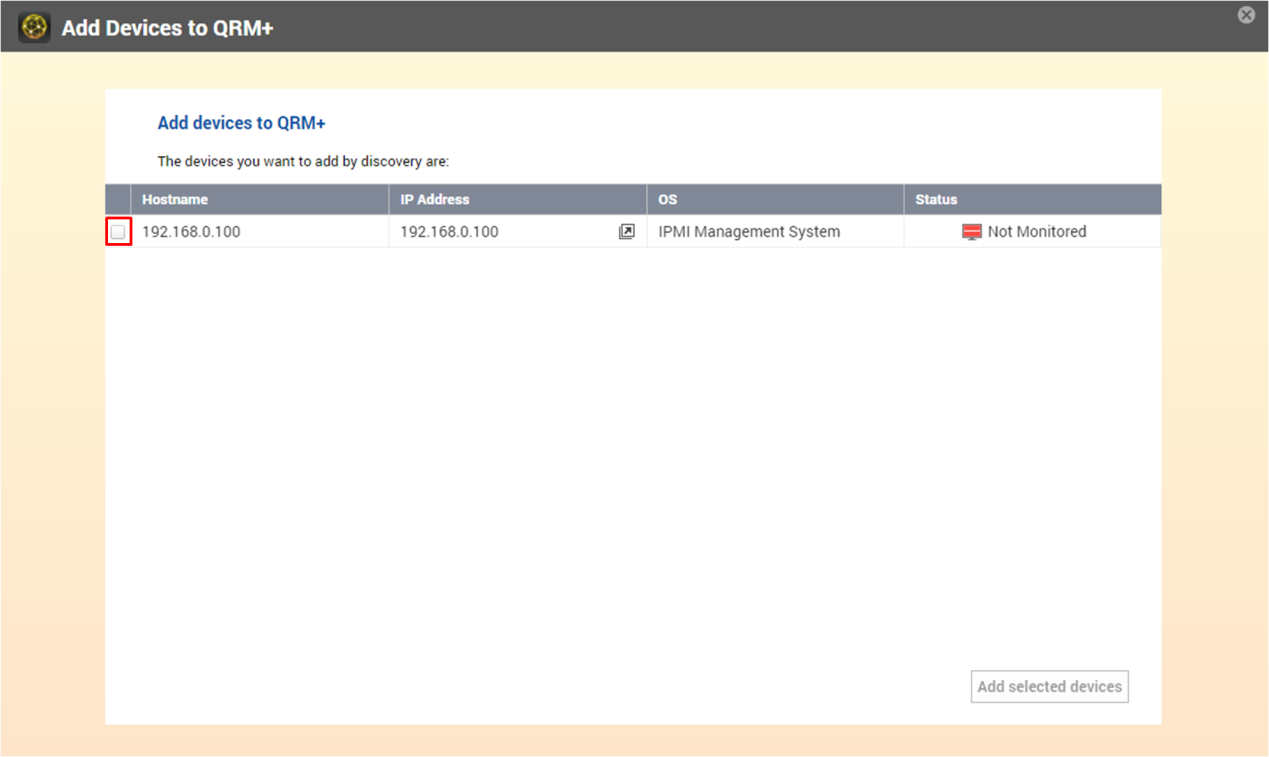Click the red Not Monitored status icon

[x=972, y=232]
